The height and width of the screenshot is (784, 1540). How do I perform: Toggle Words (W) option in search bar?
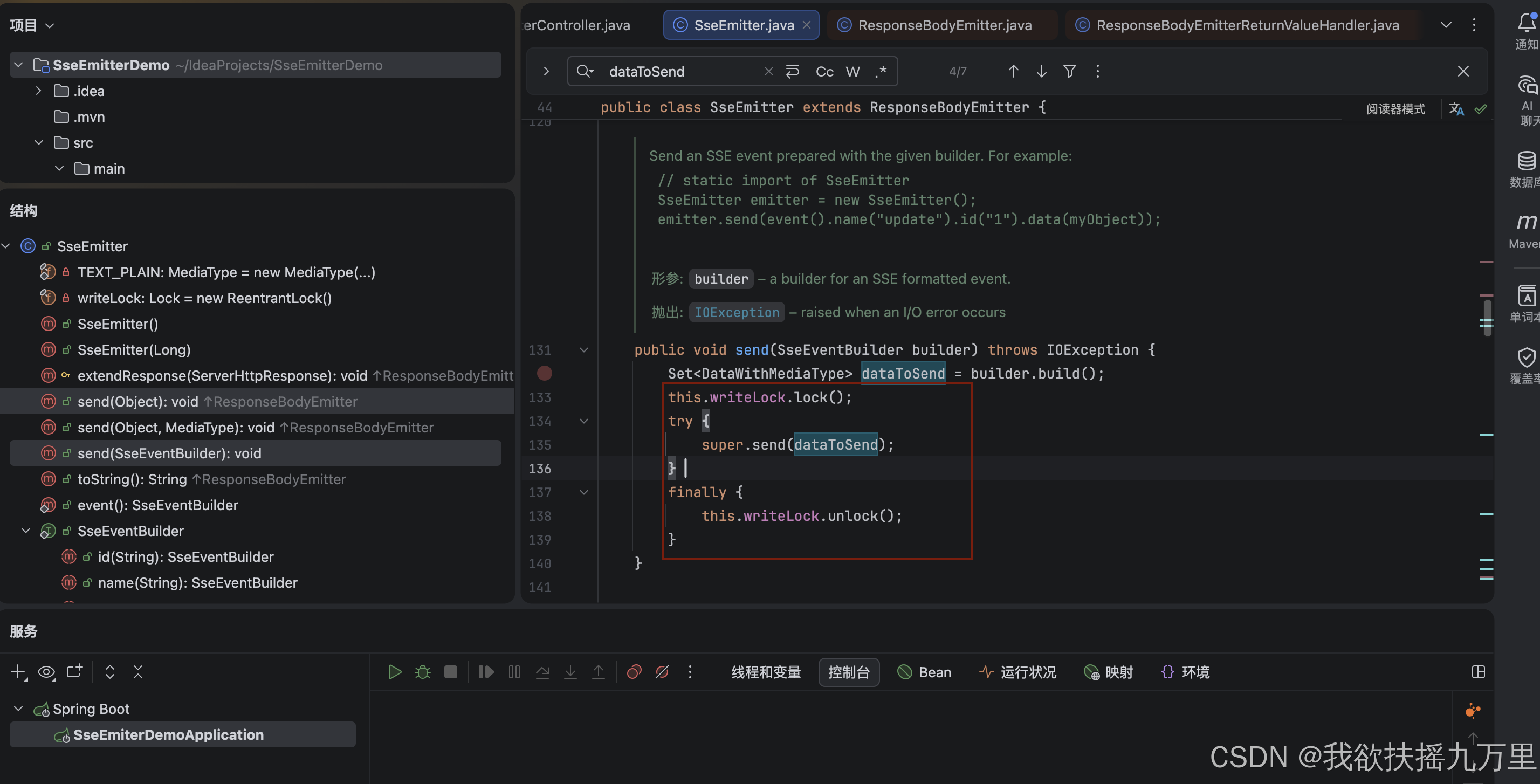click(x=852, y=72)
